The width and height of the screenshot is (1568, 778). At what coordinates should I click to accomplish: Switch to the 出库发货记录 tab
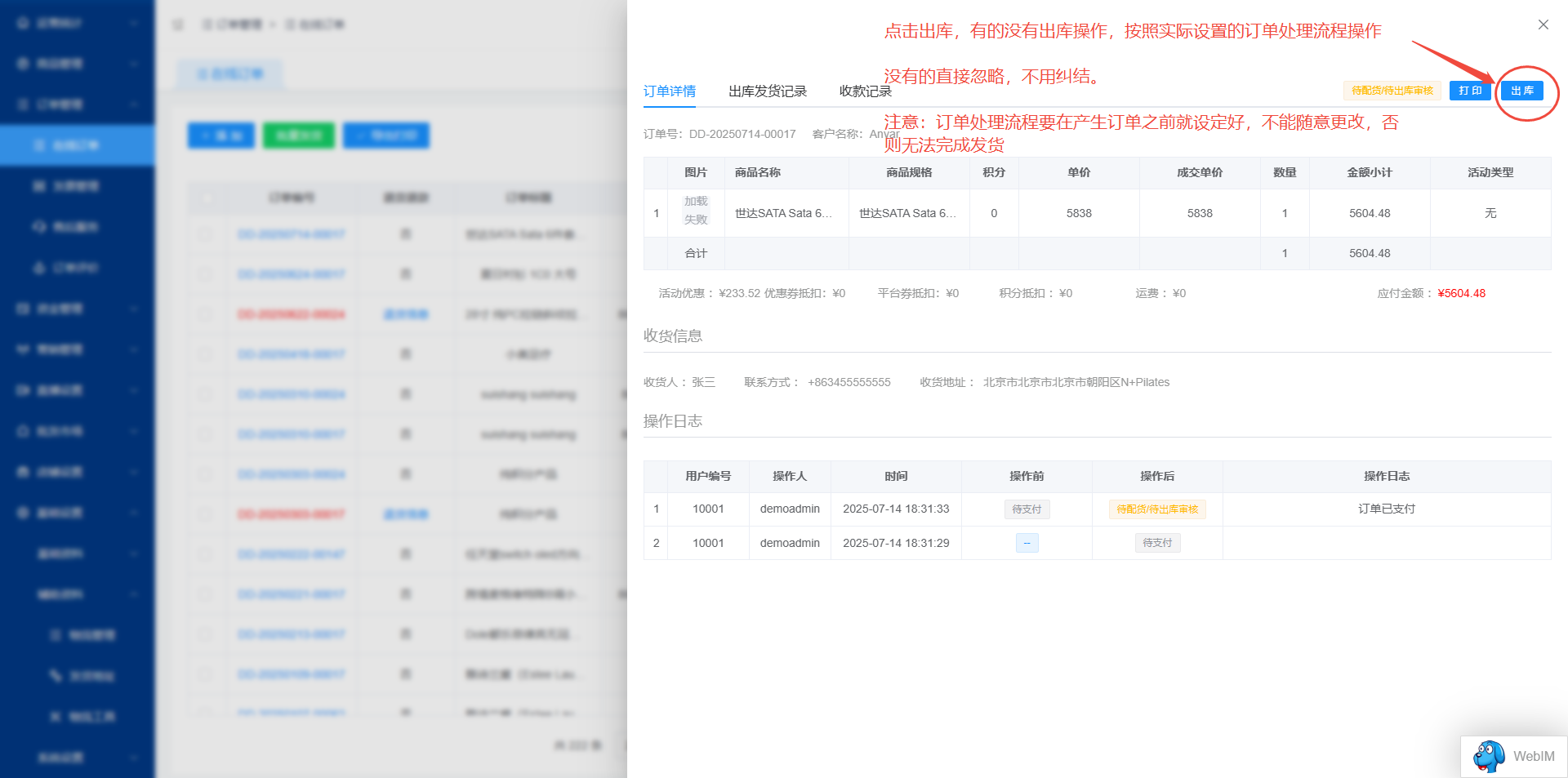767,91
